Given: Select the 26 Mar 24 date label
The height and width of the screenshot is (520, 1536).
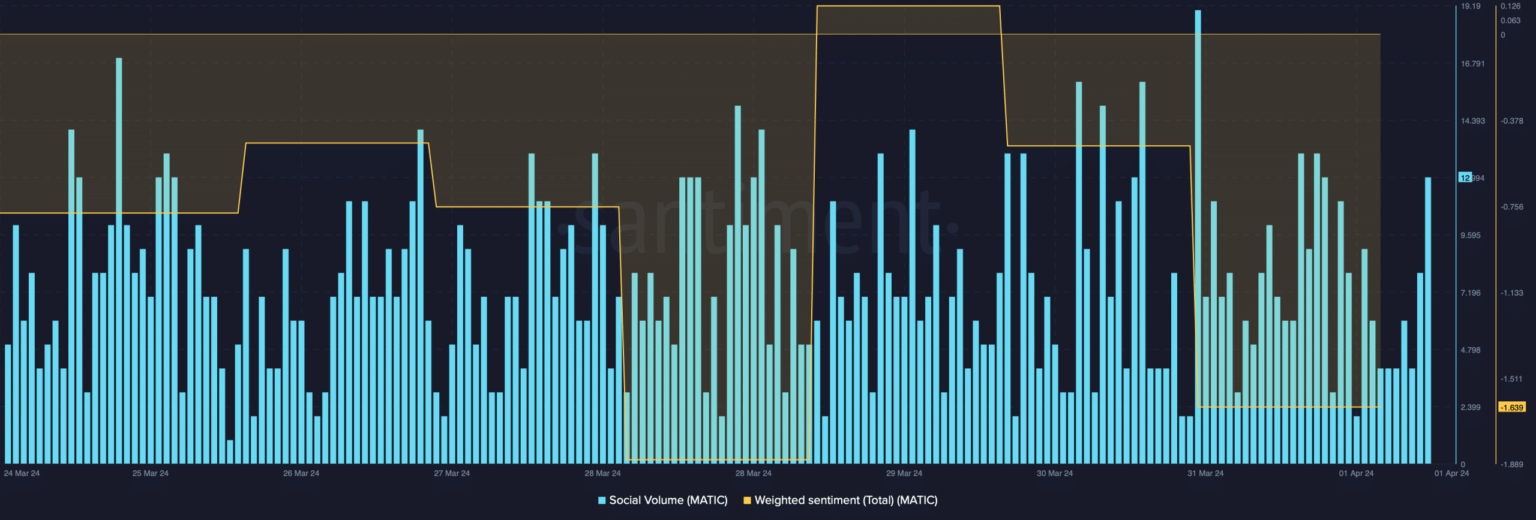Looking at the screenshot, I should click(301, 473).
